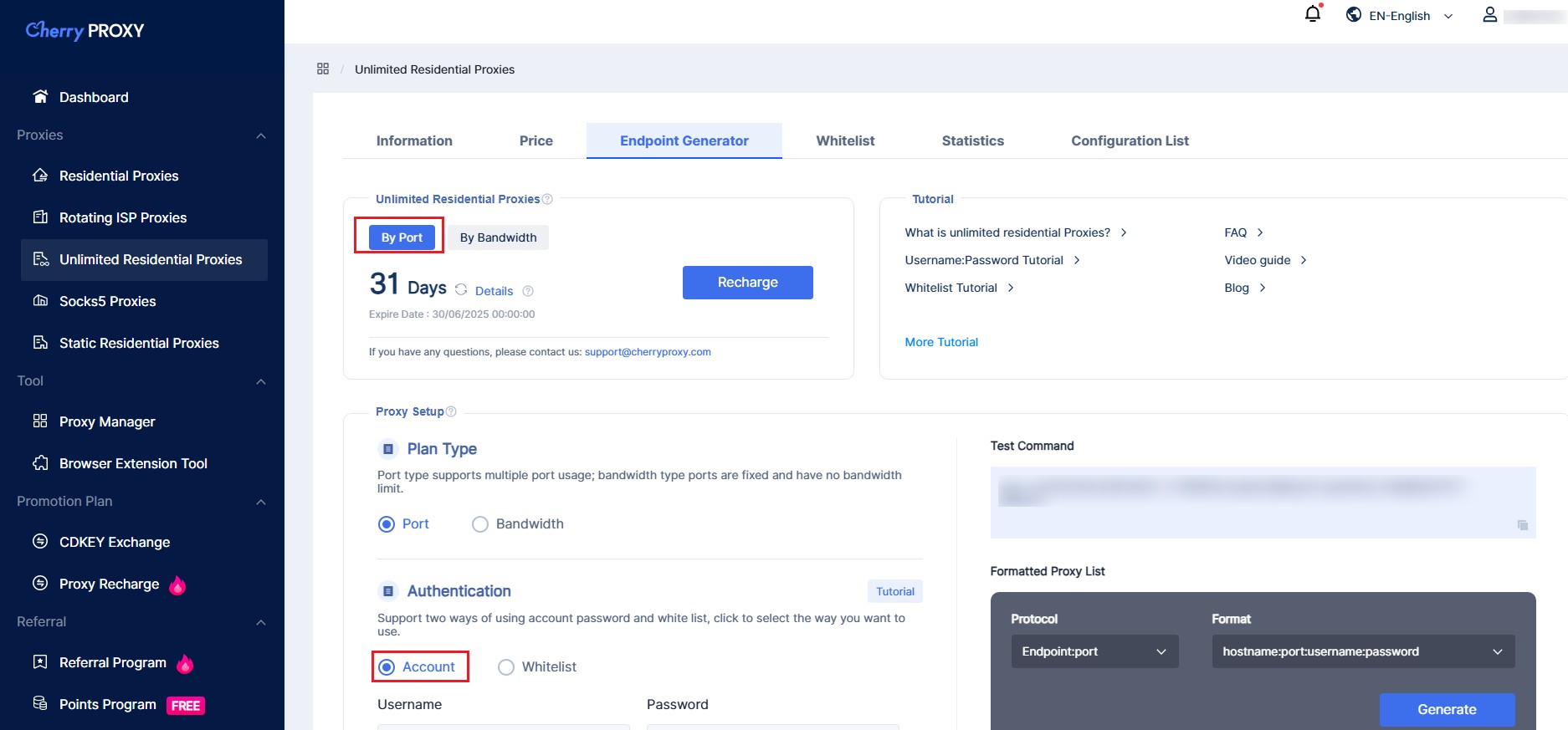This screenshot has height=730, width=1568.
Task: Open the Details link
Action: tap(494, 291)
